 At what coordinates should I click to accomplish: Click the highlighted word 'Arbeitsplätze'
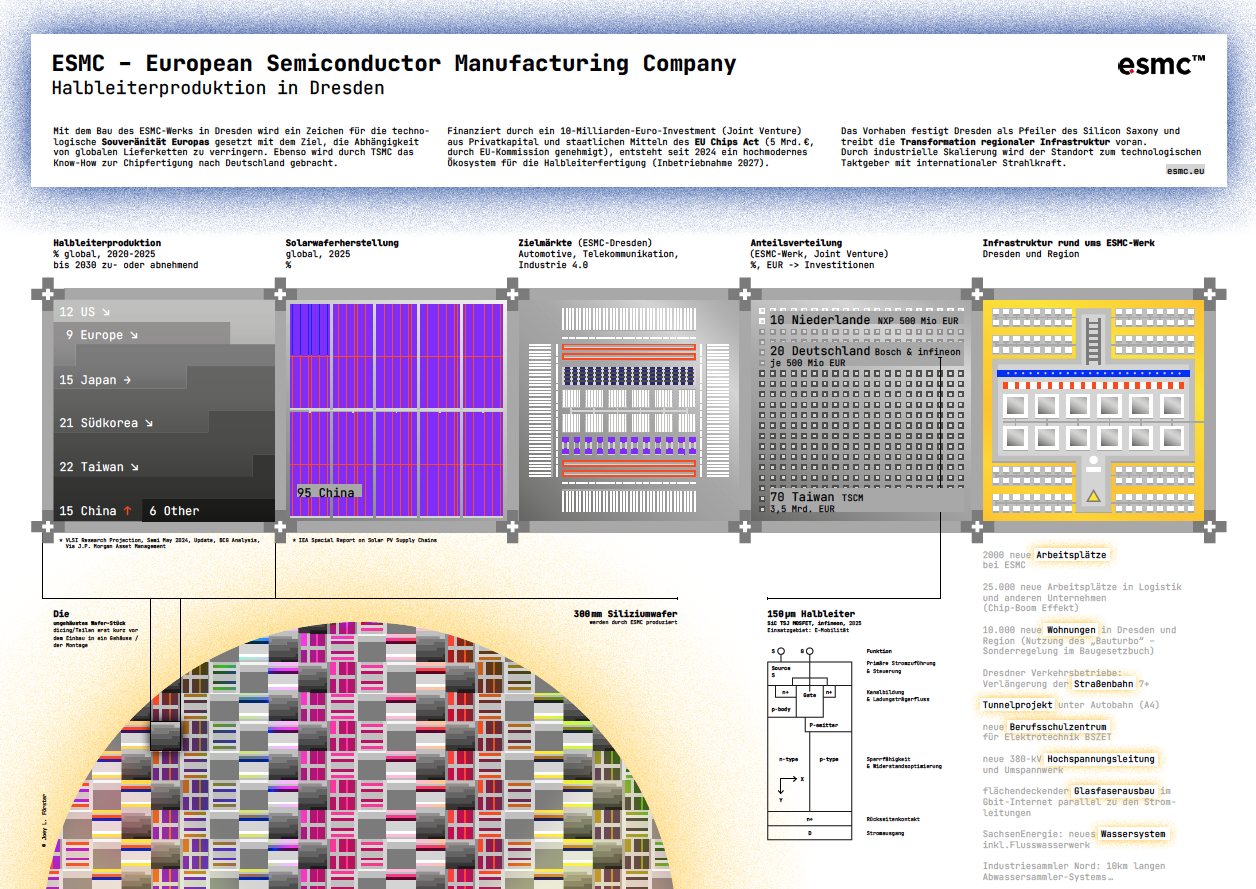tap(1072, 554)
